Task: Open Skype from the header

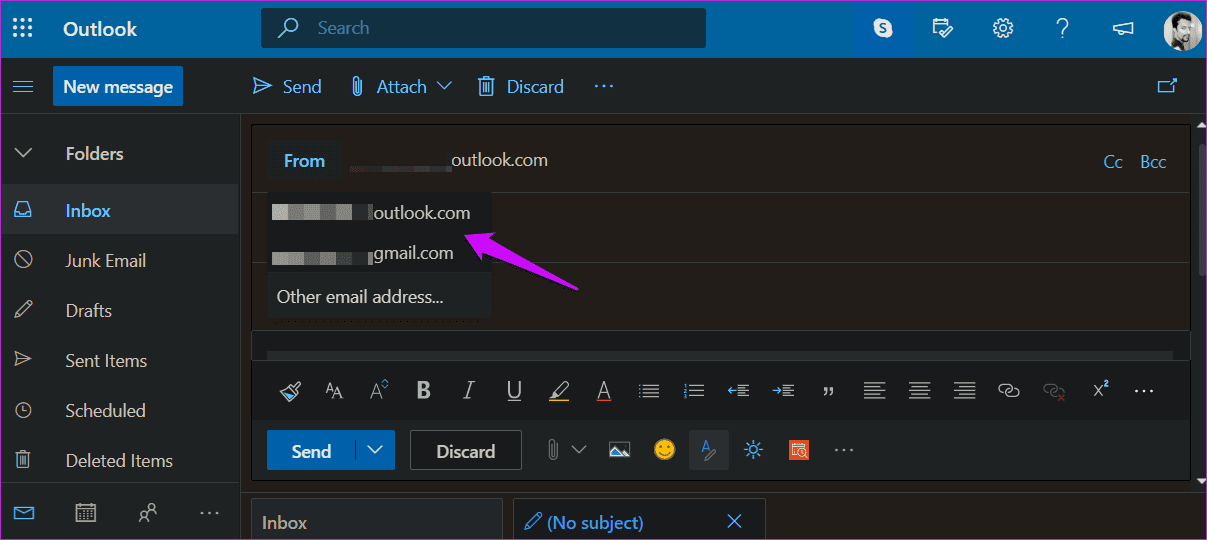Action: point(883,28)
